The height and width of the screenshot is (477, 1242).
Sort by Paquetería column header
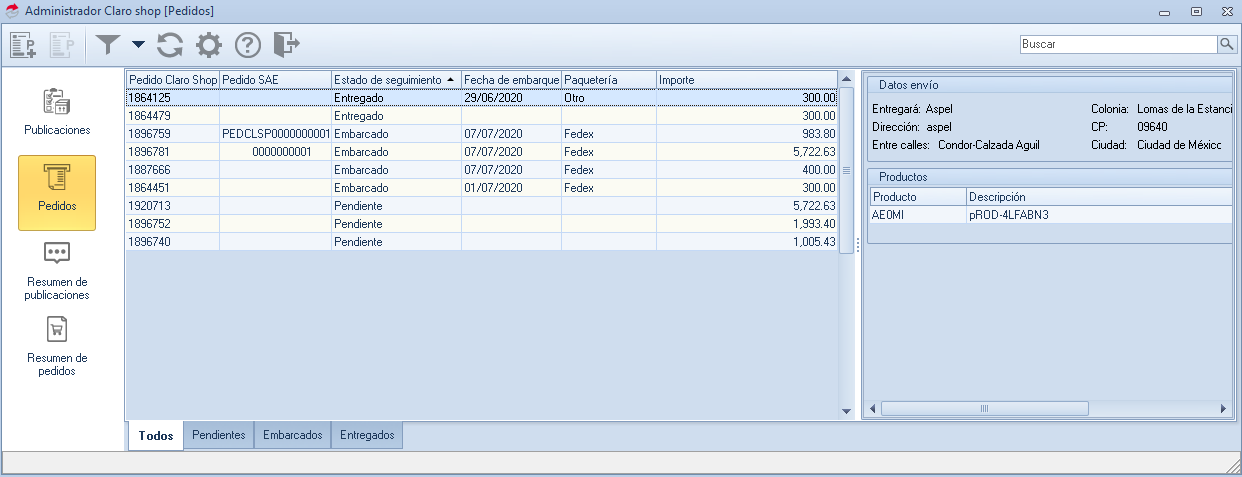[608, 79]
